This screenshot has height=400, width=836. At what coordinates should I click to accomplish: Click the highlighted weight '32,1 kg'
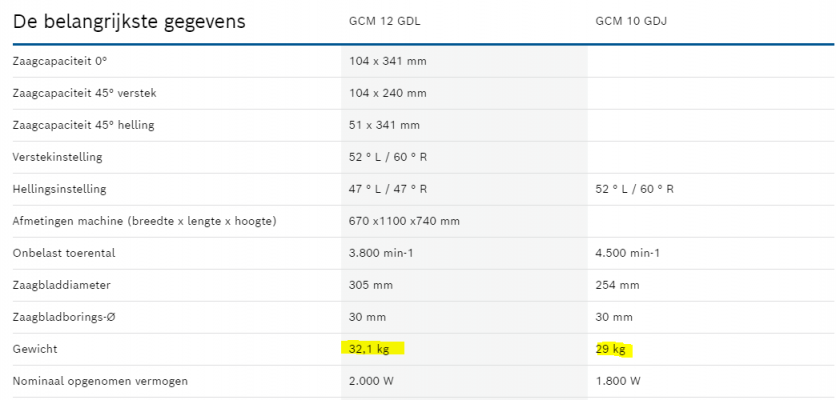(x=369, y=349)
